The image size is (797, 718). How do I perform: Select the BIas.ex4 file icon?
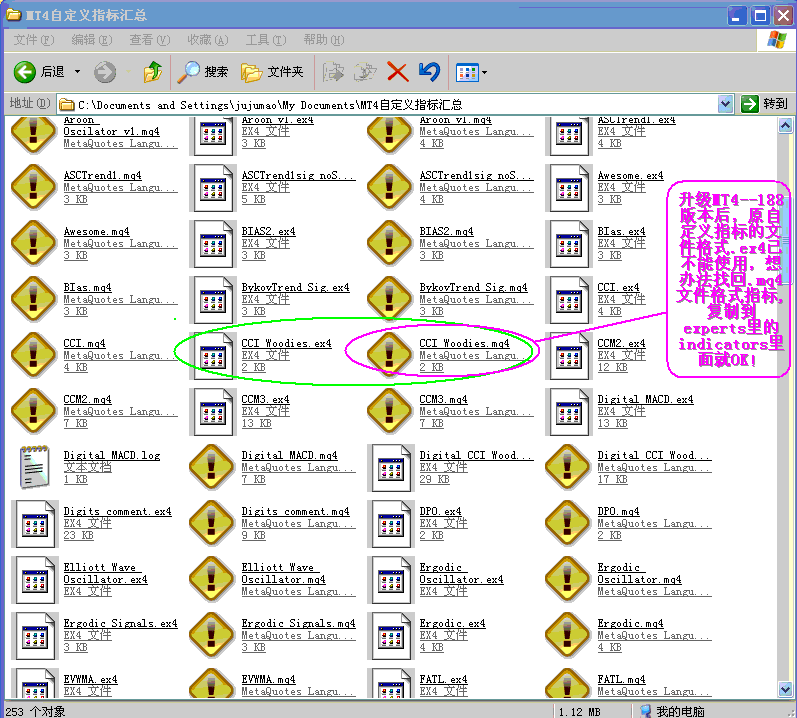[568, 244]
